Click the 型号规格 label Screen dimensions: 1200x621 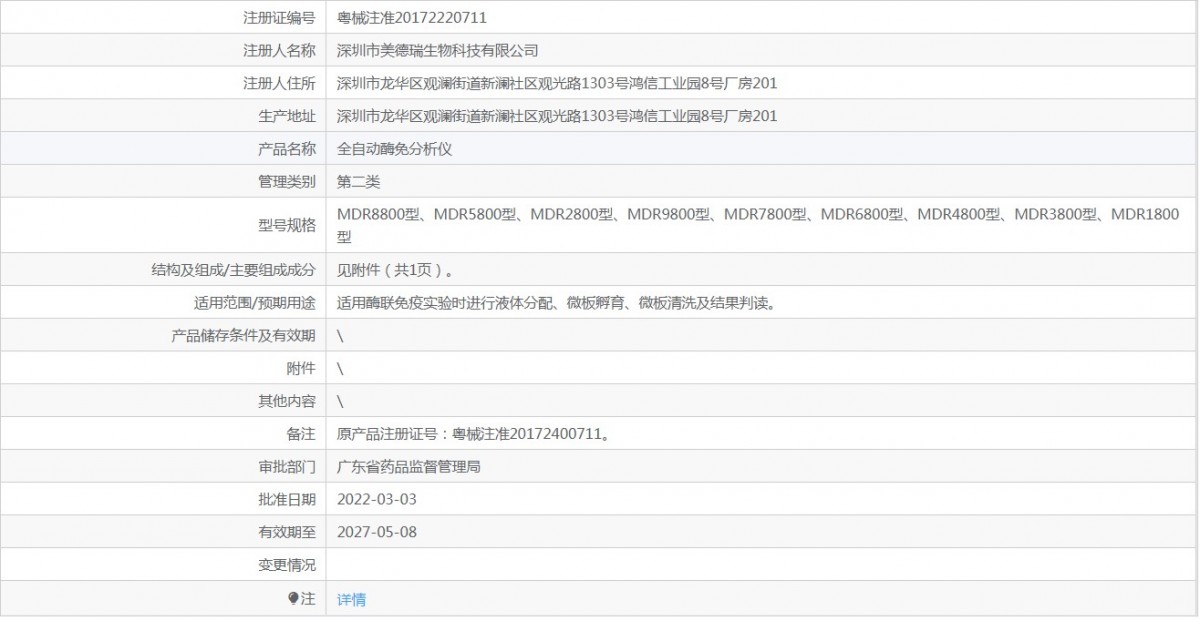pyautogui.click(x=287, y=225)
